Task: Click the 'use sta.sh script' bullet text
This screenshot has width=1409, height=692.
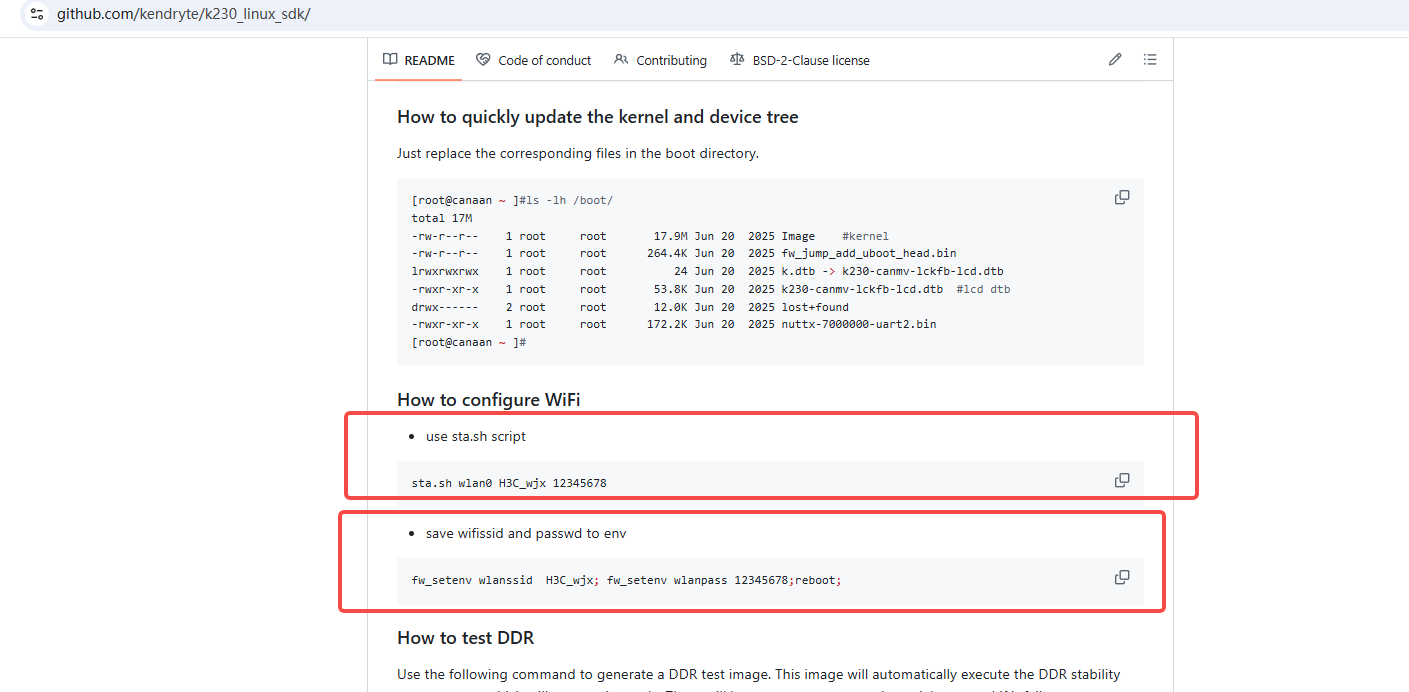Action: 475,437
